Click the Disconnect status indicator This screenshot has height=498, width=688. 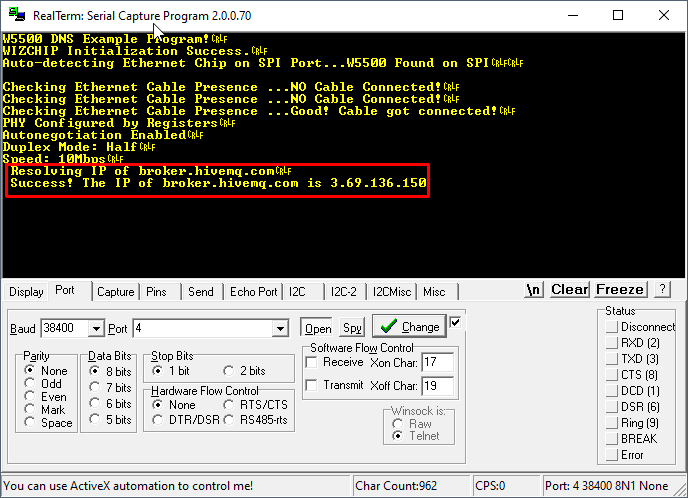612,327
